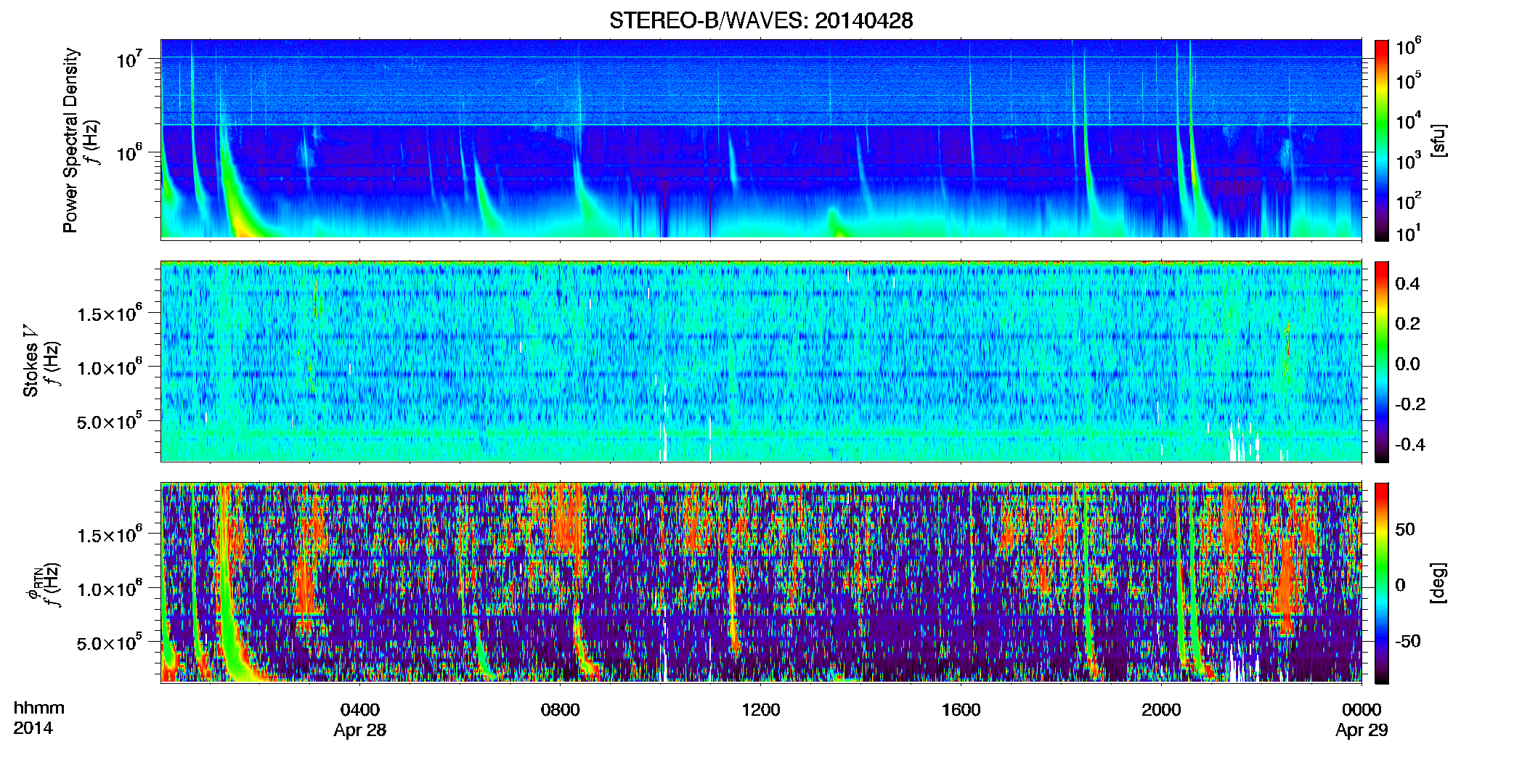1522x784 pixels.
Task: Click the top spectral density color bar
Action: [1382, 140]
